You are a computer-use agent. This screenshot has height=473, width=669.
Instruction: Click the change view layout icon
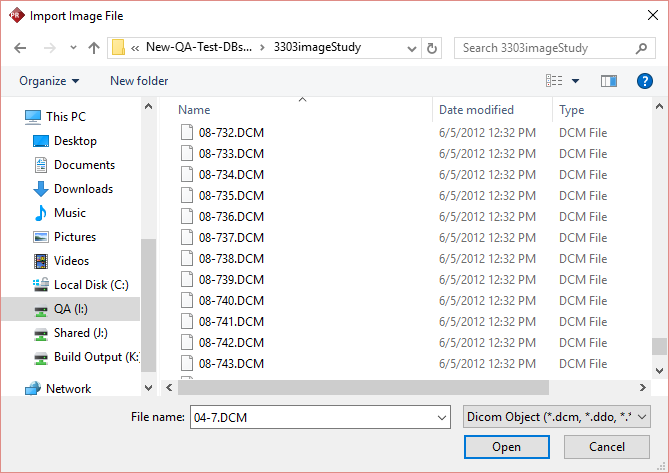coord(554,81)
